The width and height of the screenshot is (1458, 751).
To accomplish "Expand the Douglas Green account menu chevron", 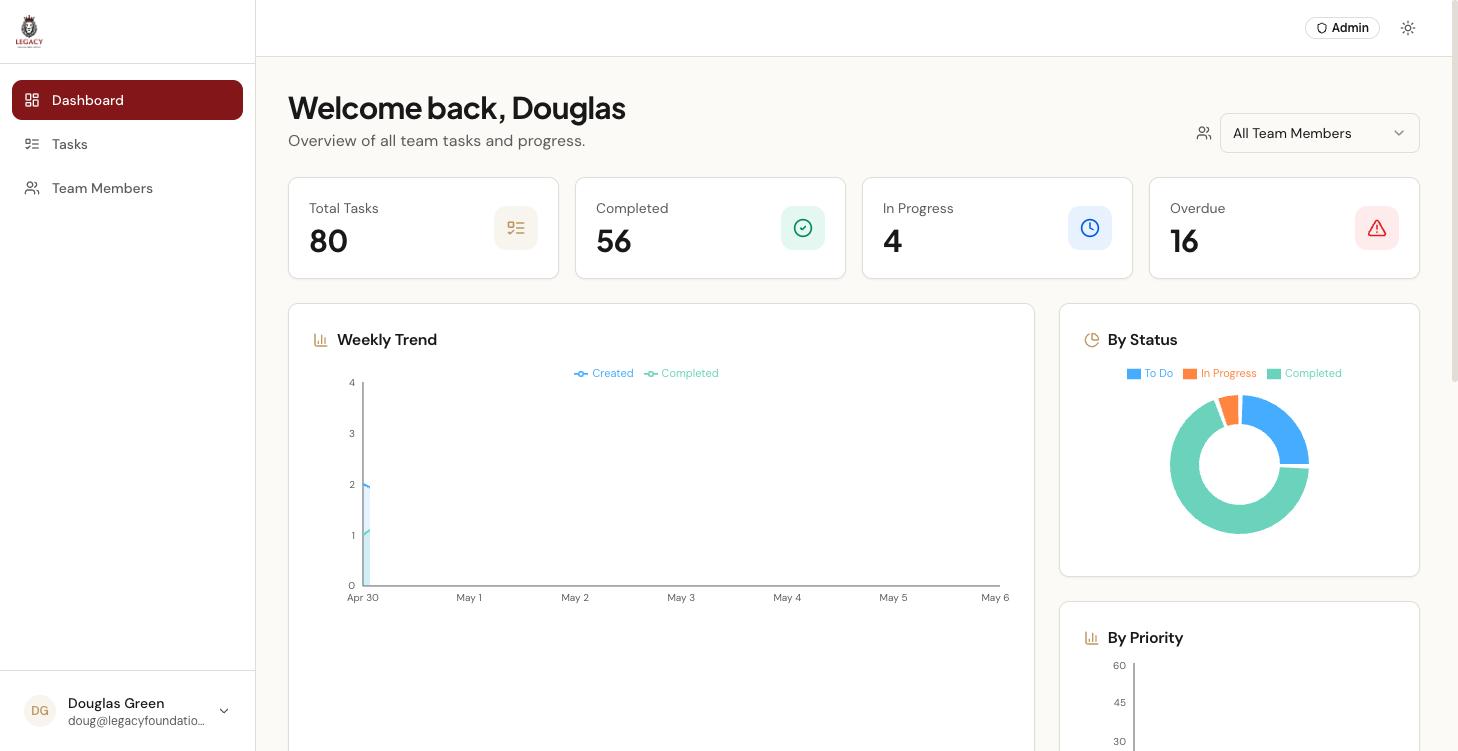I will [224, 711].
